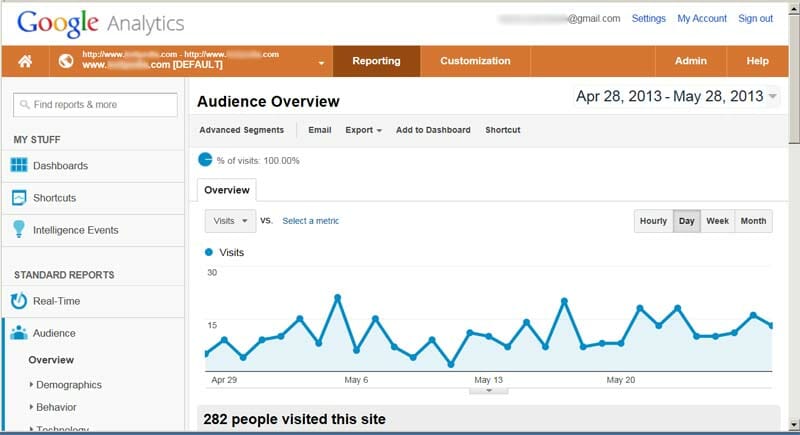Click the Select a metric link

point(310,221)
